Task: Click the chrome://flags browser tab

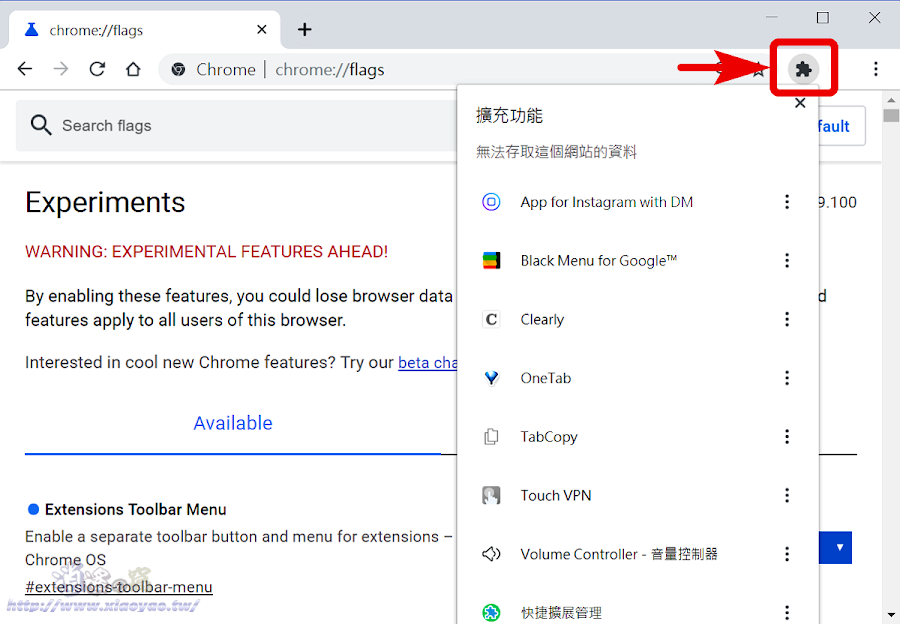Action: (145, 29)
